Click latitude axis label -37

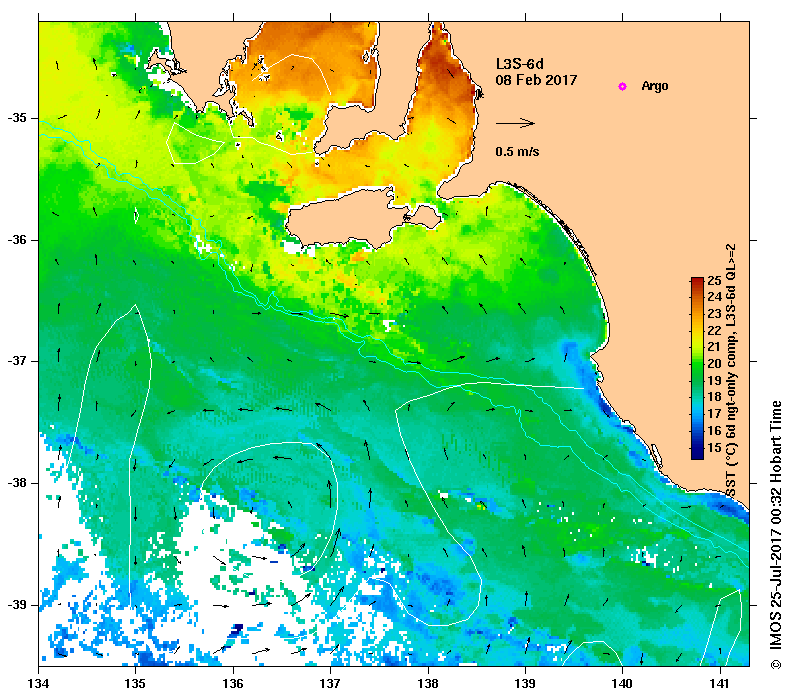coord(17,361)
